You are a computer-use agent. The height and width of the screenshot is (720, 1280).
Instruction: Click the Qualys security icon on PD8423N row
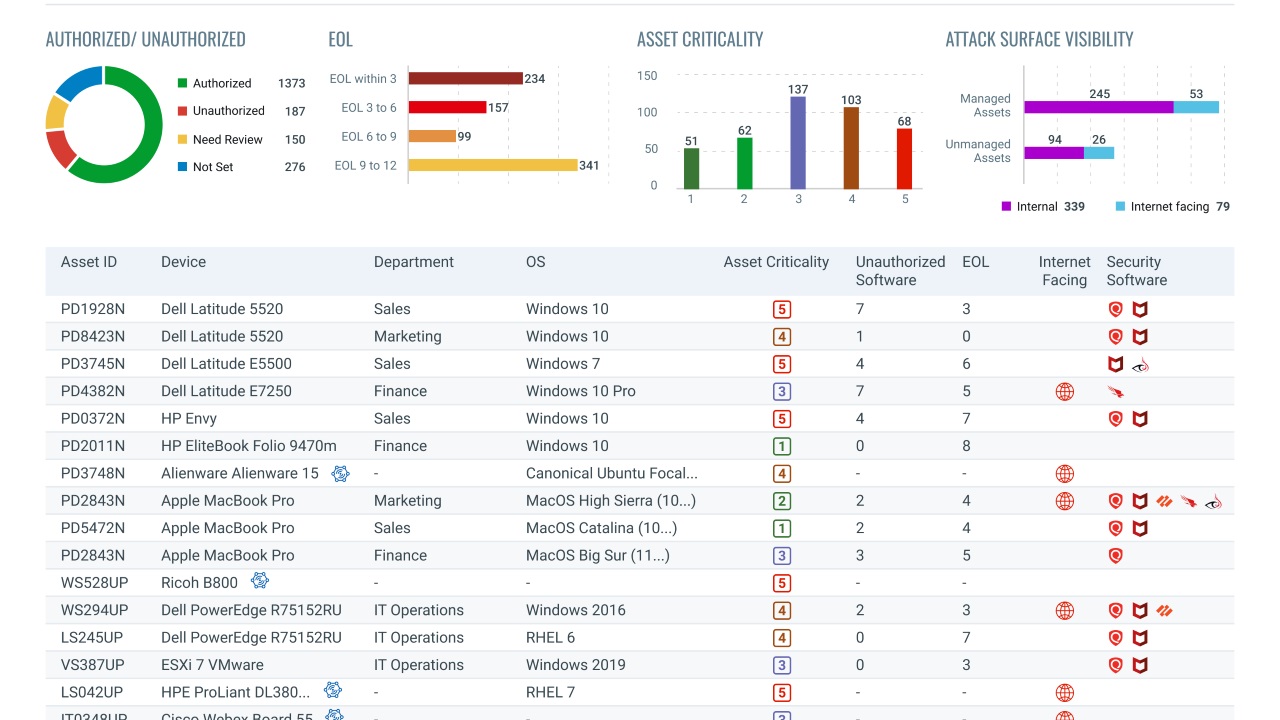(x=1115, y=336)
